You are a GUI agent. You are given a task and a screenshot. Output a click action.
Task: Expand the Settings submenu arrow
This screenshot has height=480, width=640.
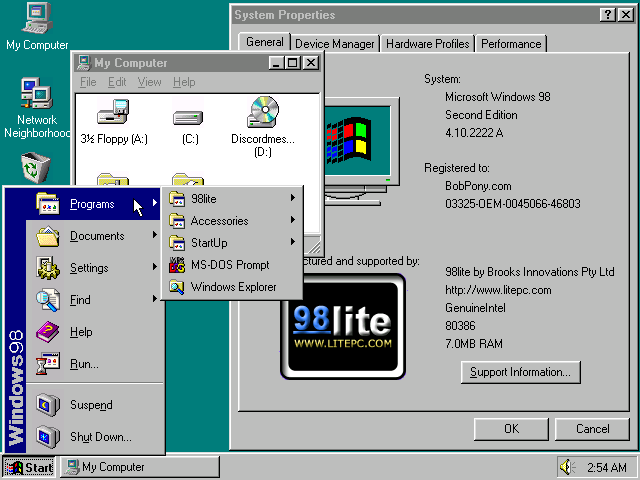(x=155, y=267)
